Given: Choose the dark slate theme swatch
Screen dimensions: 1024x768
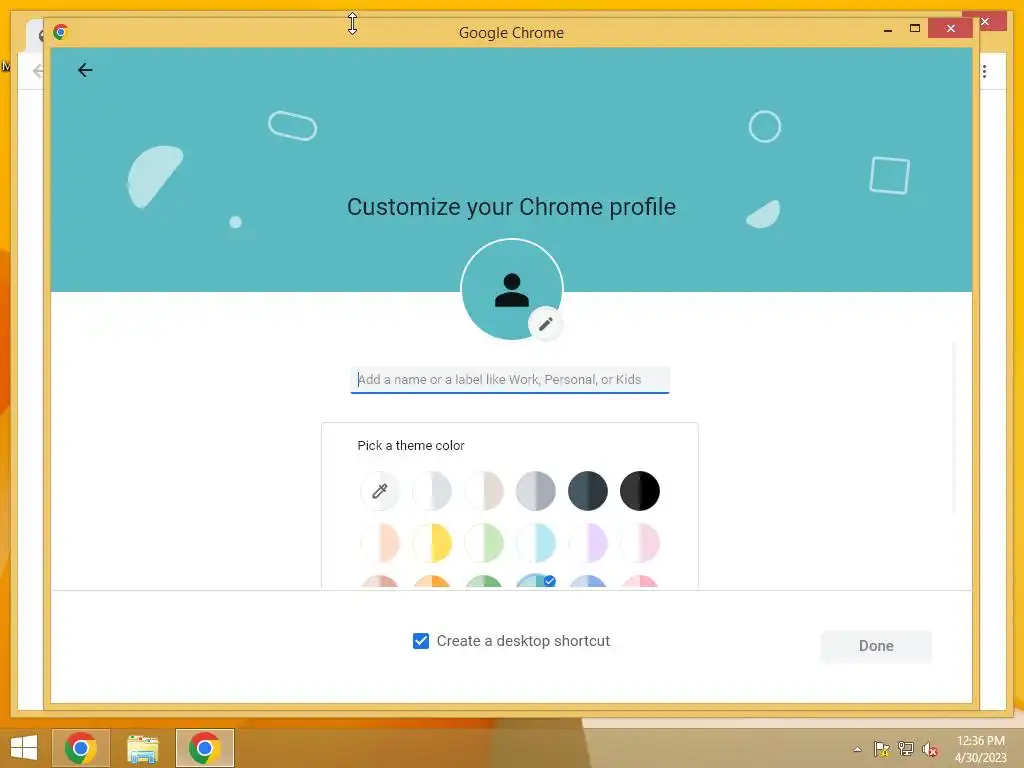Looking at the screenshot, I should click(x=588, y=490).
